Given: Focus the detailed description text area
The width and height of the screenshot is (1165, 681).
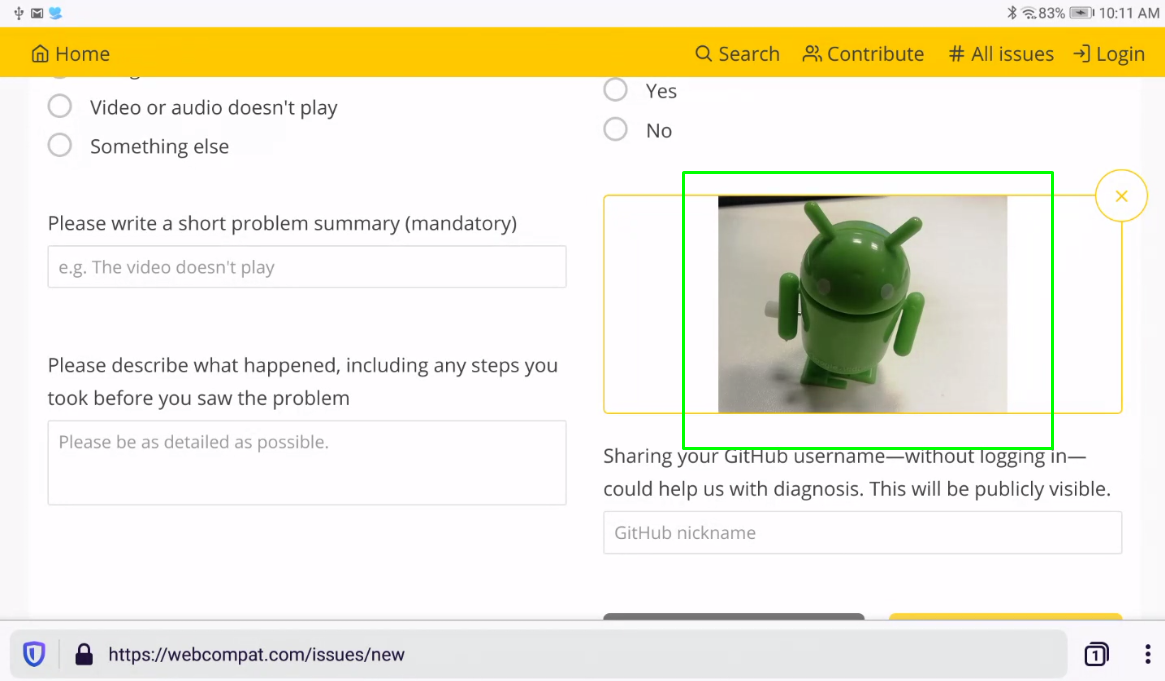Looking at the screenshot, I should tap(307, 463).
